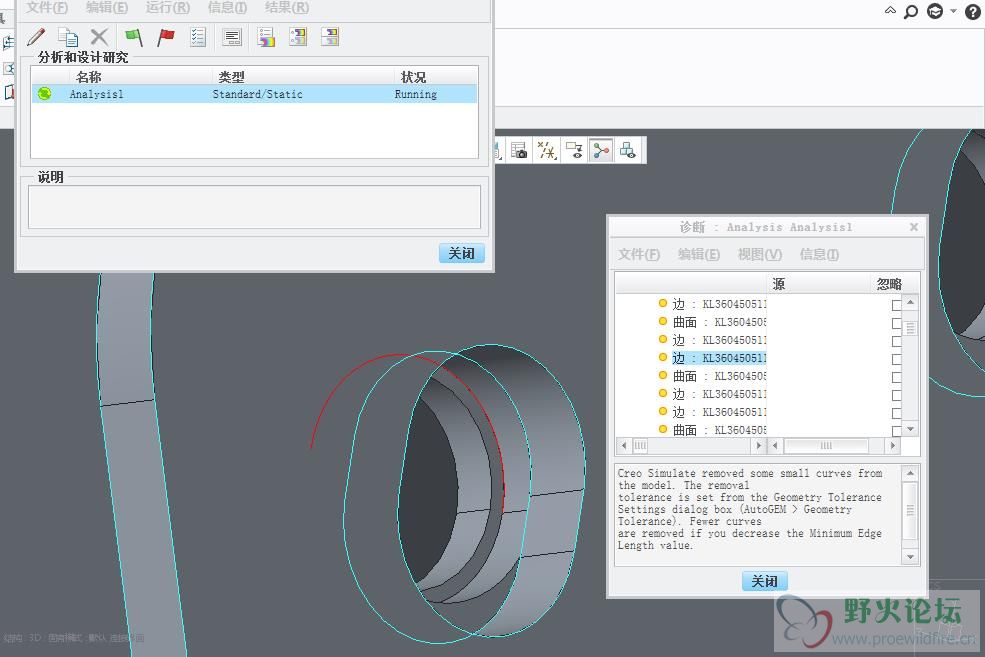
Task: Open the 视图(V) menu
Action: tap(759, 254)
